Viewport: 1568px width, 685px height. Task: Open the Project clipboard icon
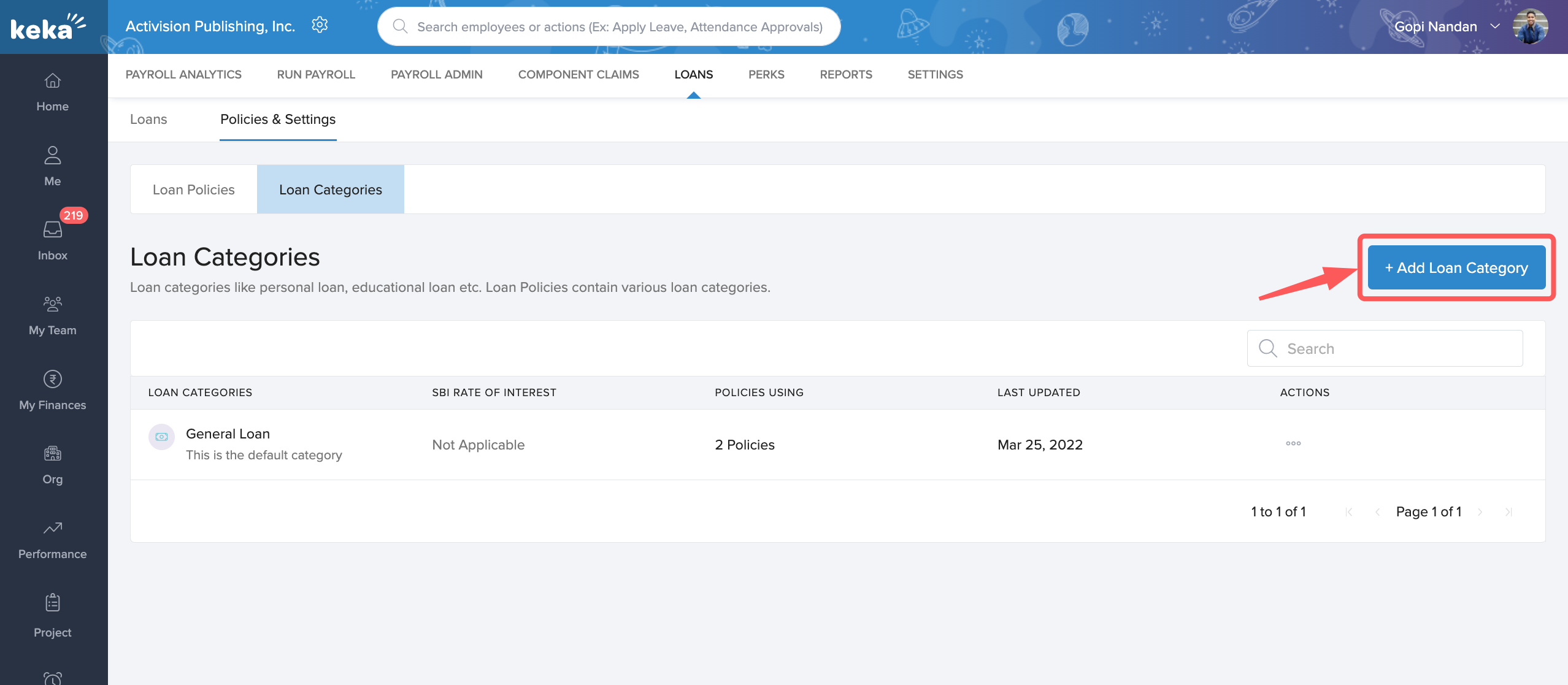(52, 603)
